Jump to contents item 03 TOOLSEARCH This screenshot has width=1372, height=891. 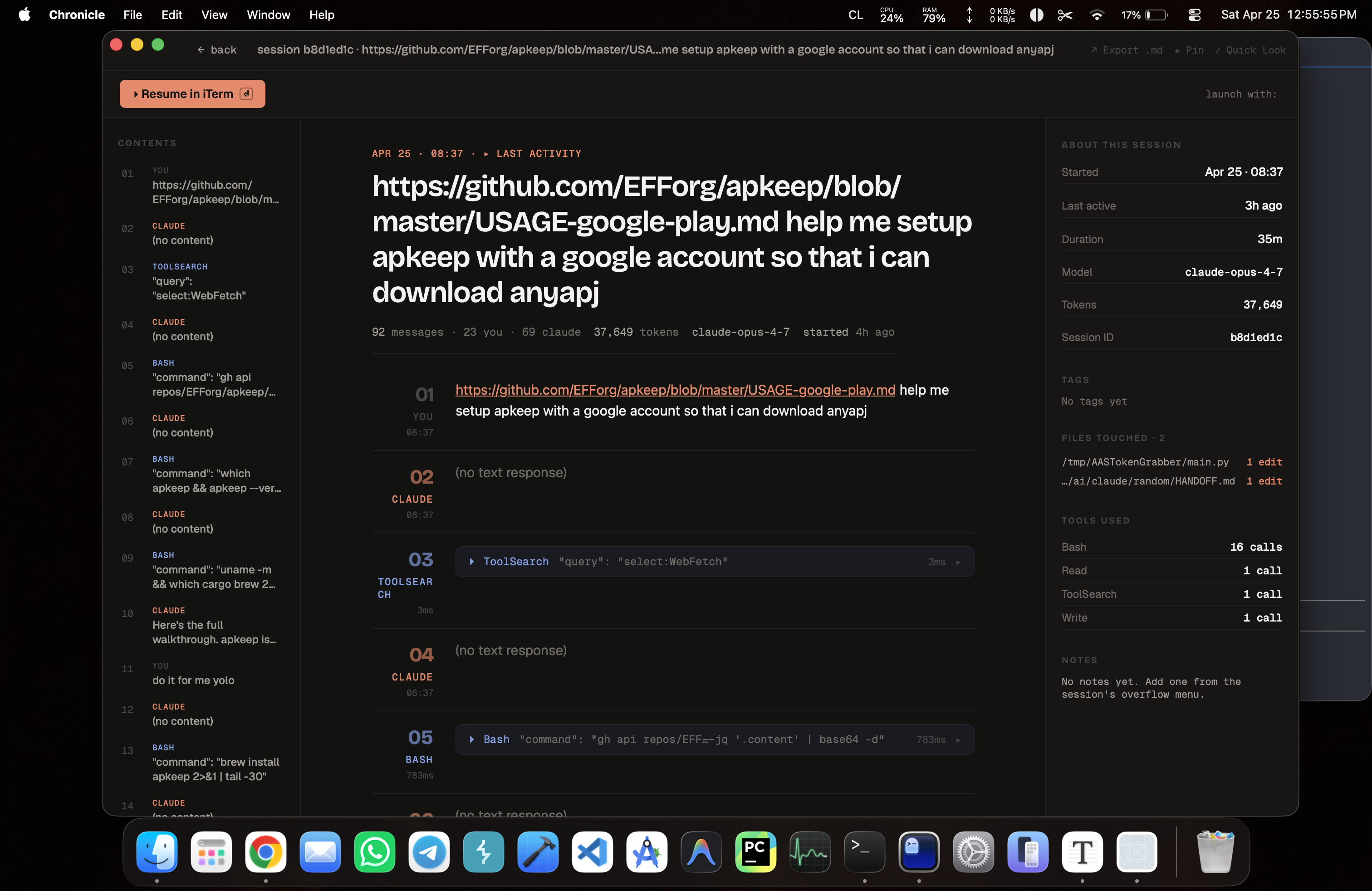(202, 282)
